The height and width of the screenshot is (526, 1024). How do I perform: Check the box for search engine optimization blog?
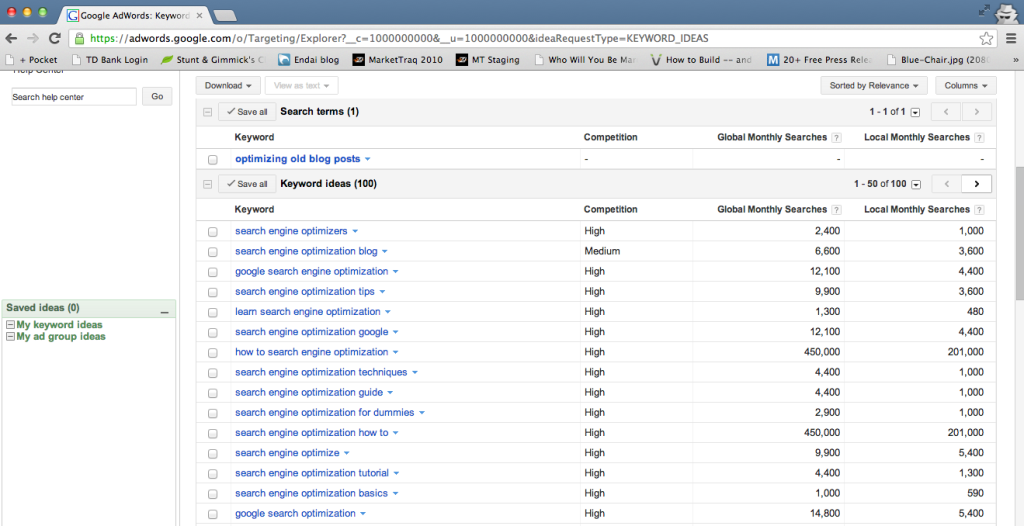click(212, 252)
